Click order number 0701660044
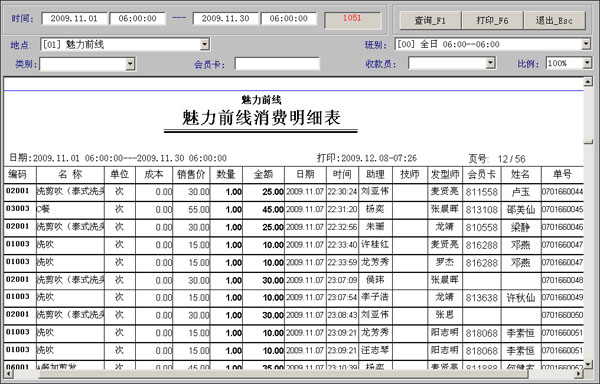 pyautogui.click(x=562, y=192)
